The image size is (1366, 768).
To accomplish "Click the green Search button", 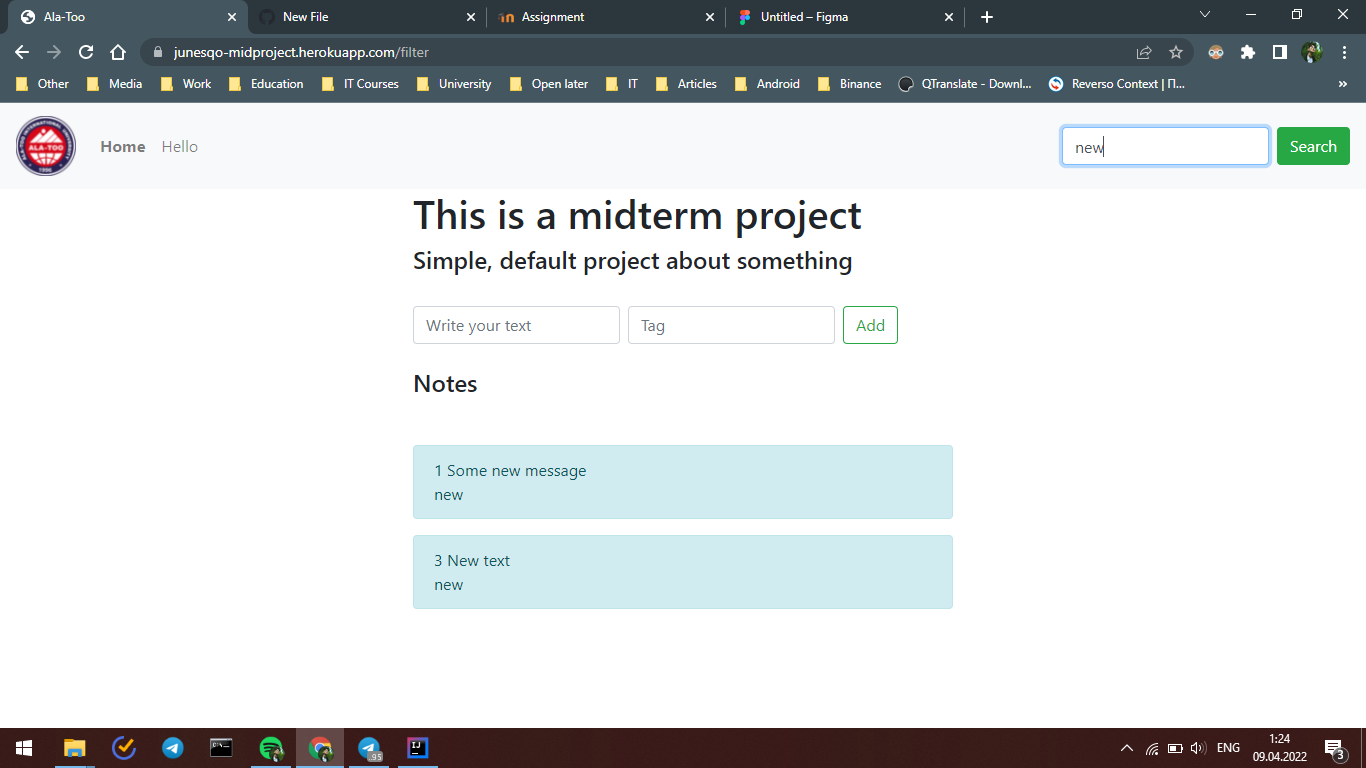I will (1313, 146).
